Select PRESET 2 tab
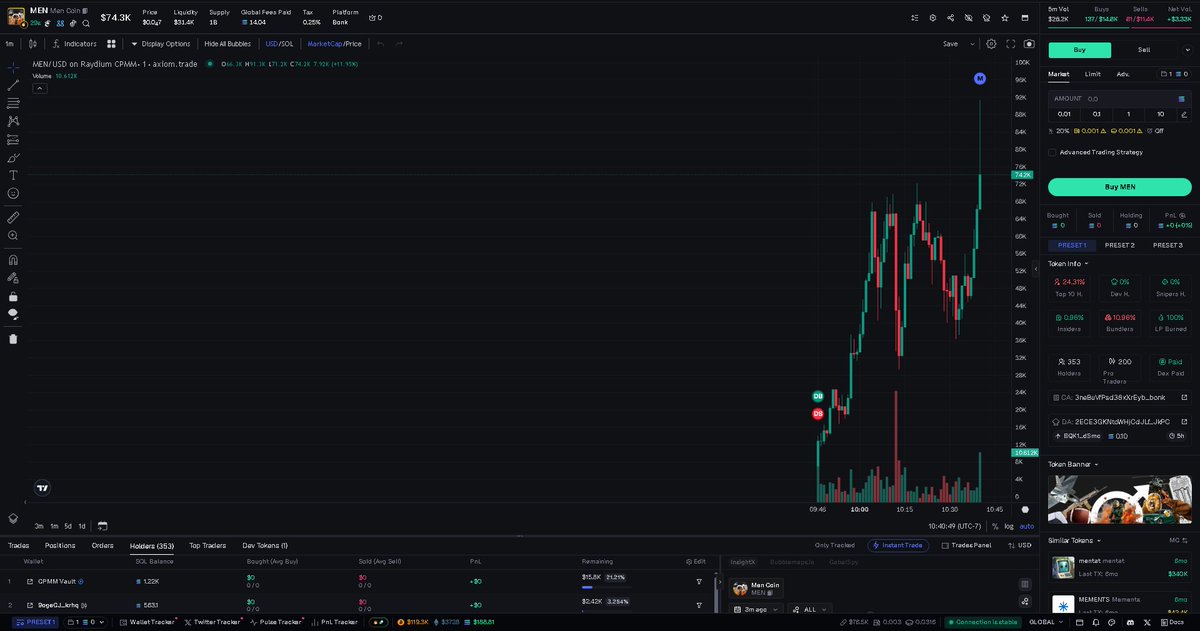This screenshot has height=631, width=1200. (1119, 245)
